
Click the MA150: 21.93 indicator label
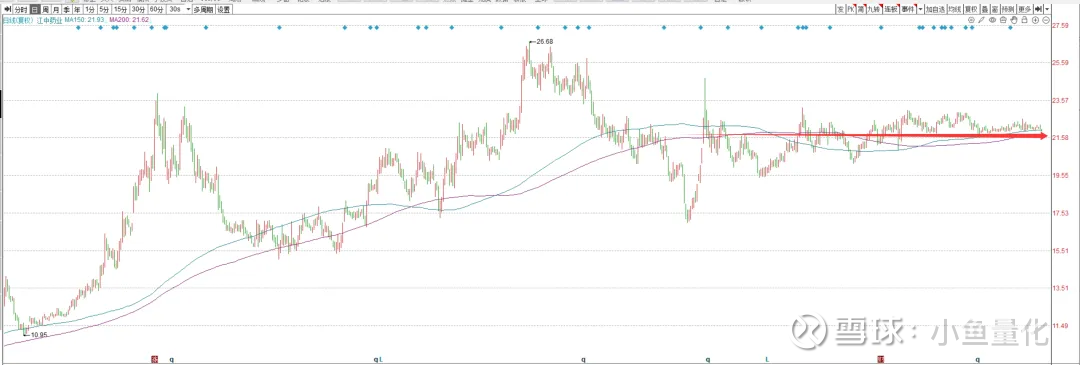(x=84, y=20)
